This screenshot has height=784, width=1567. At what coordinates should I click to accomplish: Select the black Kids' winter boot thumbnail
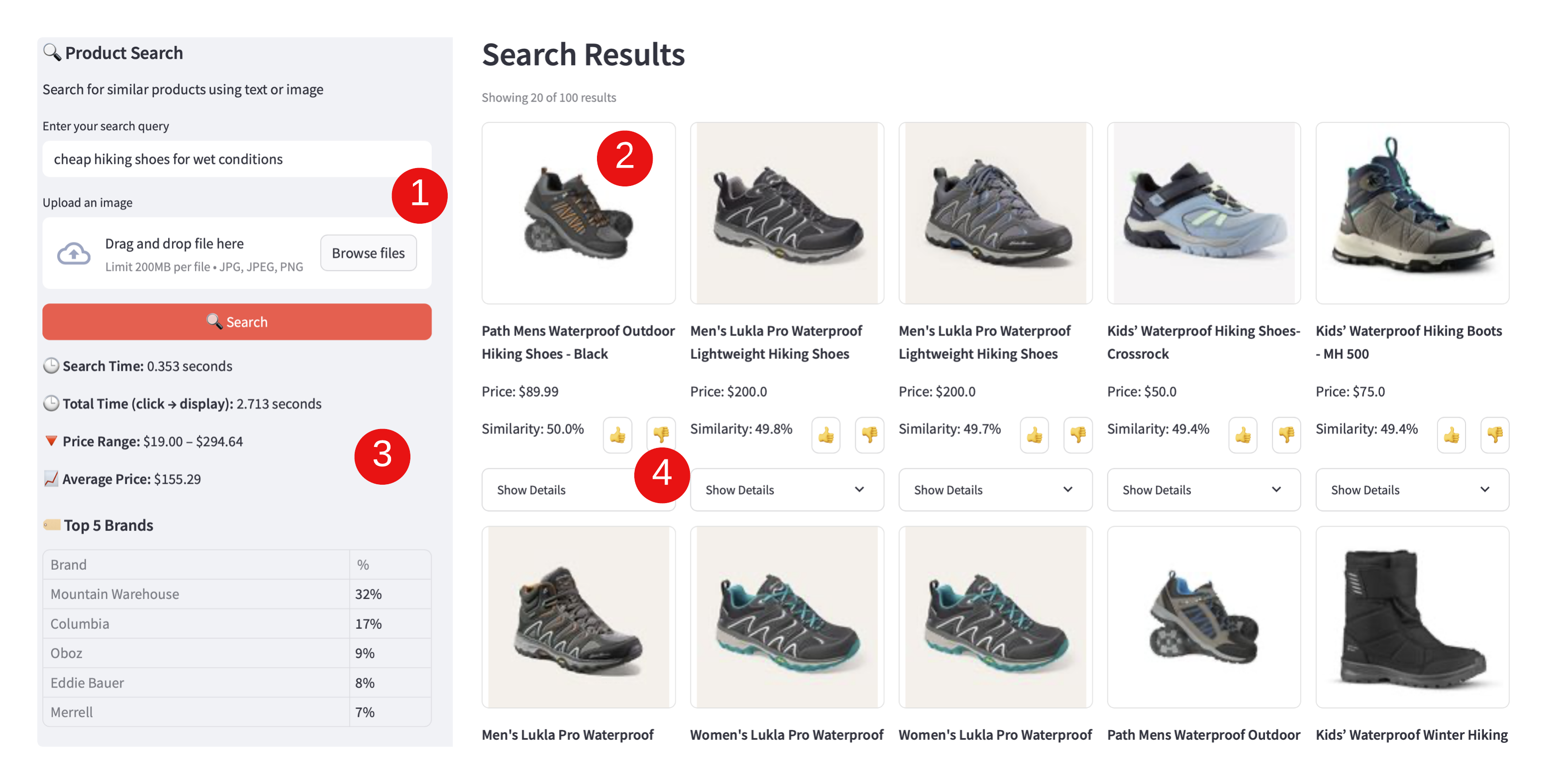coord(1412,617)
